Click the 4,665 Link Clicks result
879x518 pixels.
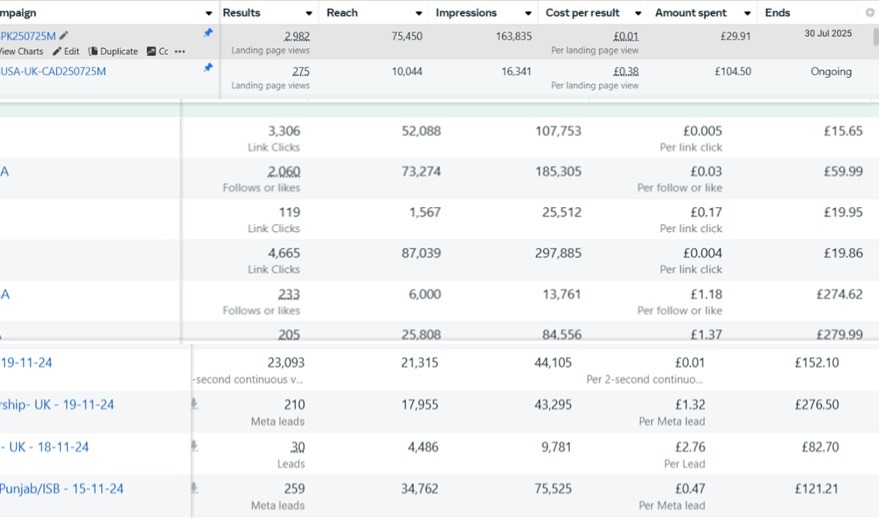click(284, 253)
